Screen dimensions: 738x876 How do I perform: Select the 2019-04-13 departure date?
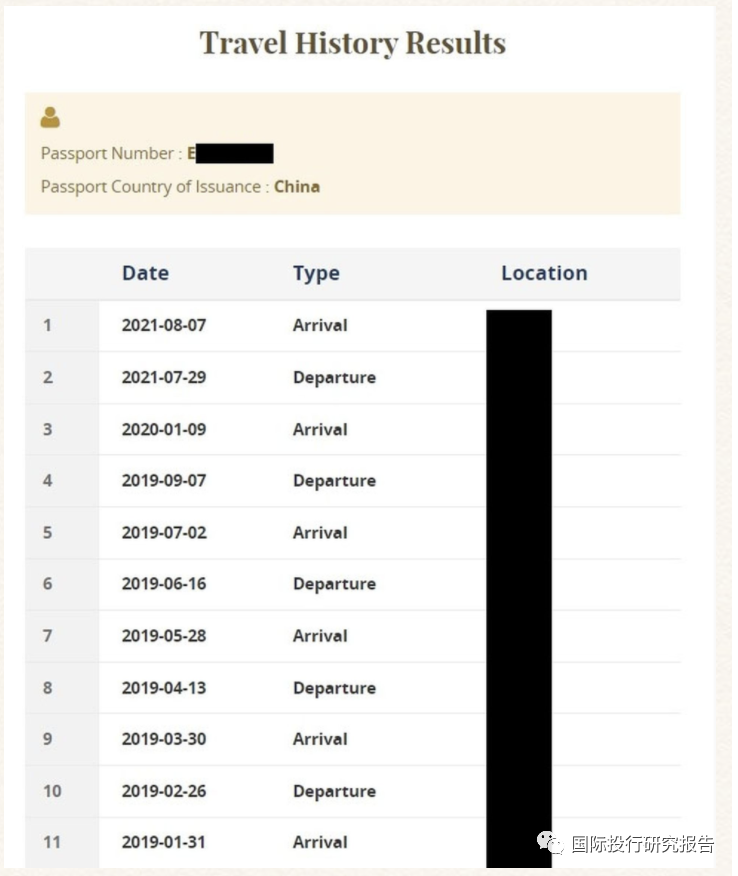pyautogui.click(x=164, y=688)
